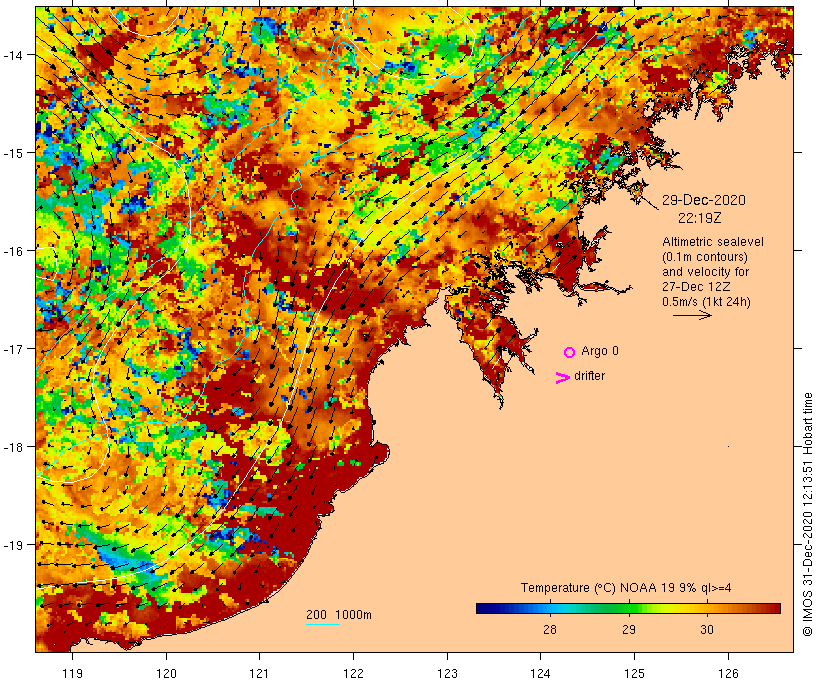Click colour bar tick label 30
The image size is (820, 680).
[x=707, y=629]
